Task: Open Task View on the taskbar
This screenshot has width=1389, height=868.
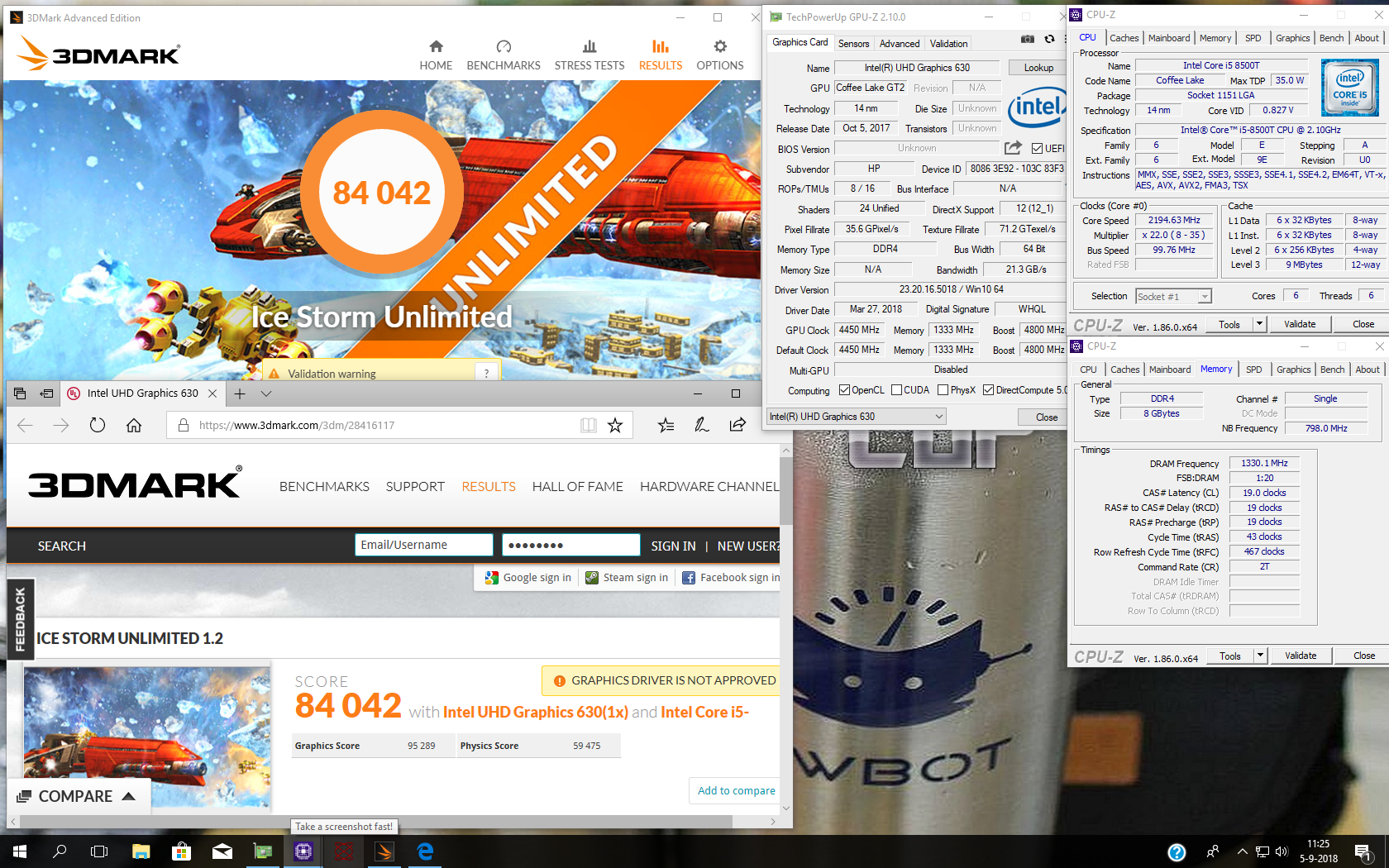Action: 99,851
